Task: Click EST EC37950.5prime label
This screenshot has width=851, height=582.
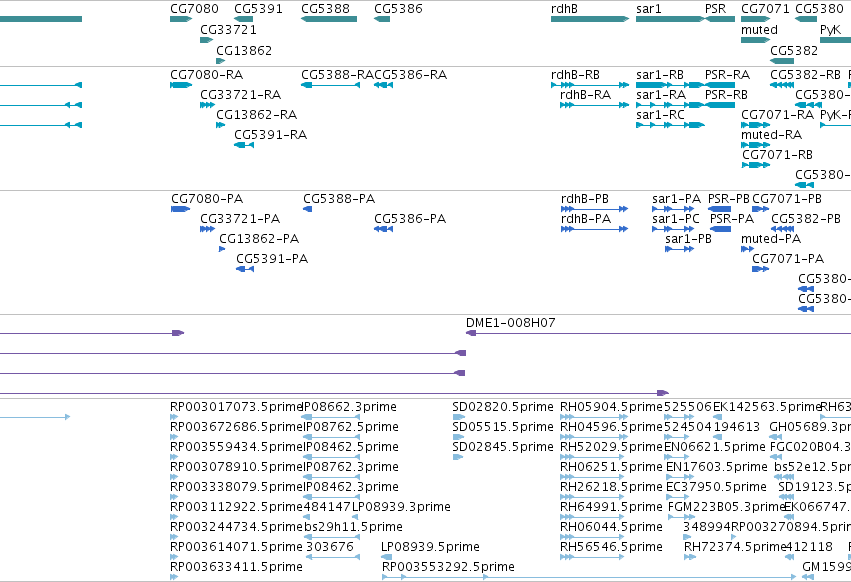Action: [716, 487]
